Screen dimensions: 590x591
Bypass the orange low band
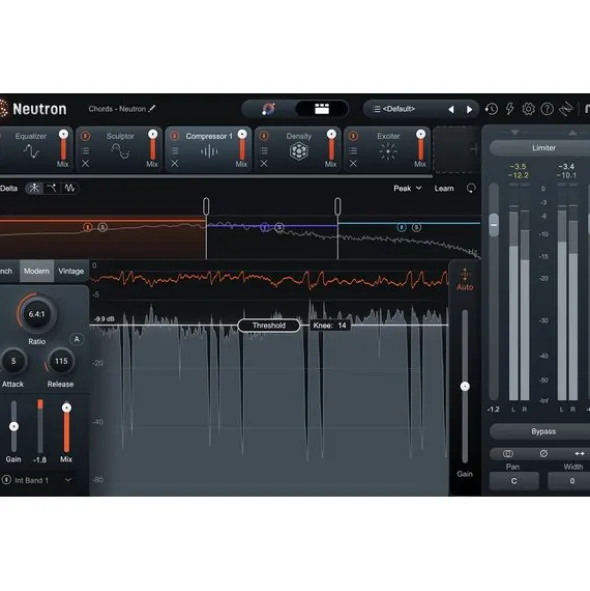(88, 227)
